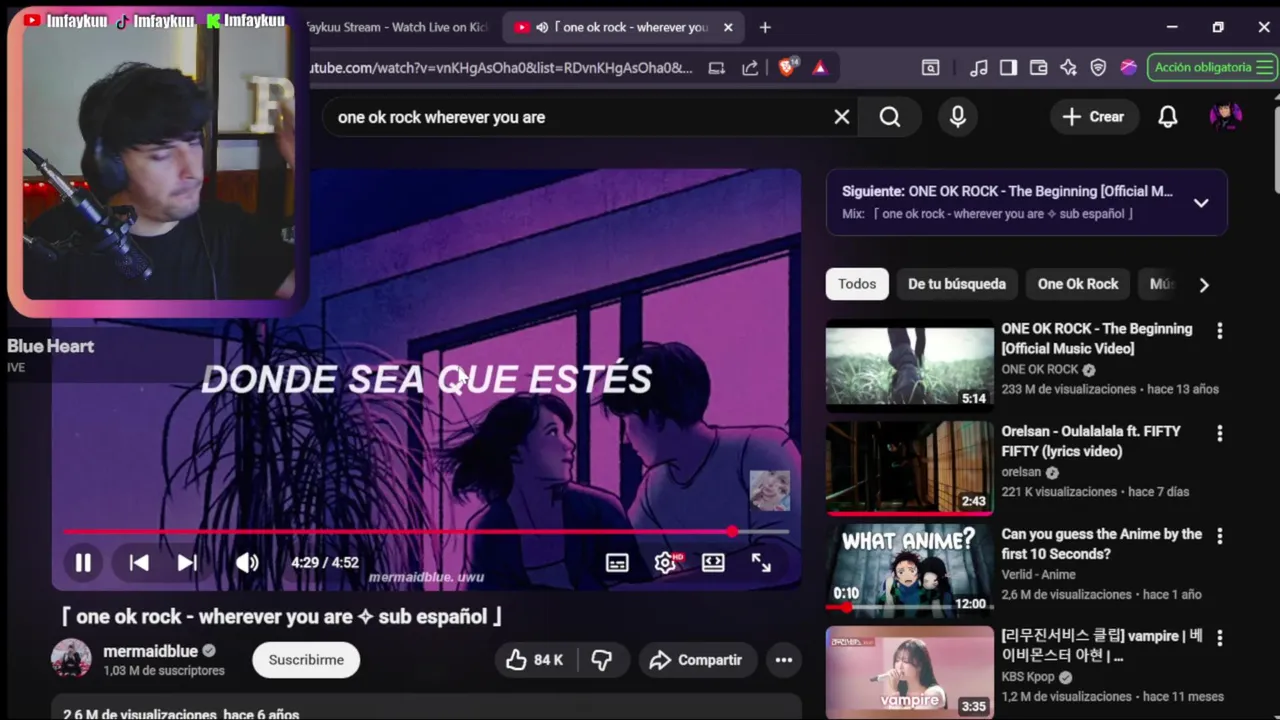Go to the previous video in the mix
The width and height of the screenshot is (1280, 720).
[x=139, y=563]
